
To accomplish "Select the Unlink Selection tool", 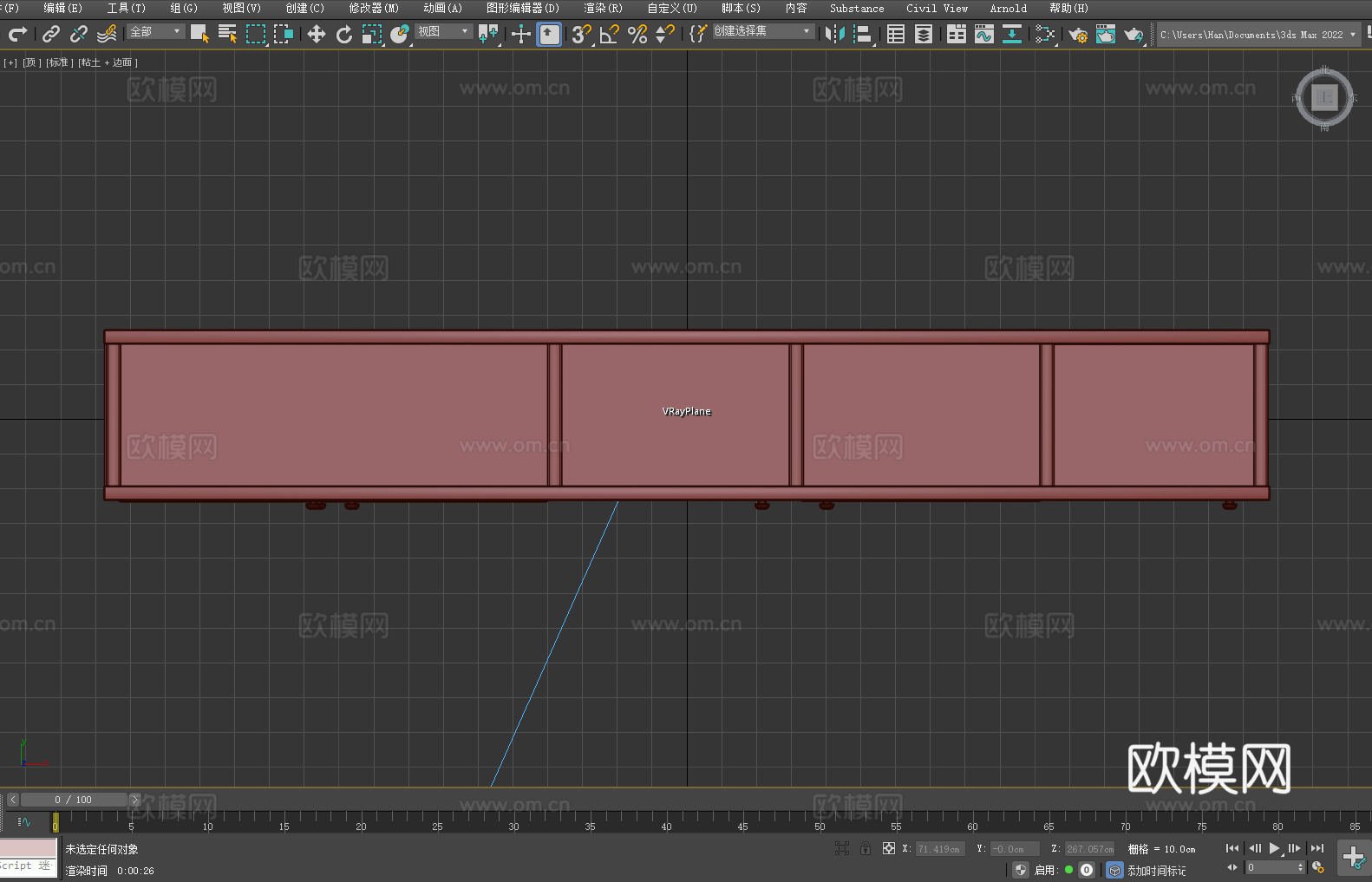I will point(78,34).
